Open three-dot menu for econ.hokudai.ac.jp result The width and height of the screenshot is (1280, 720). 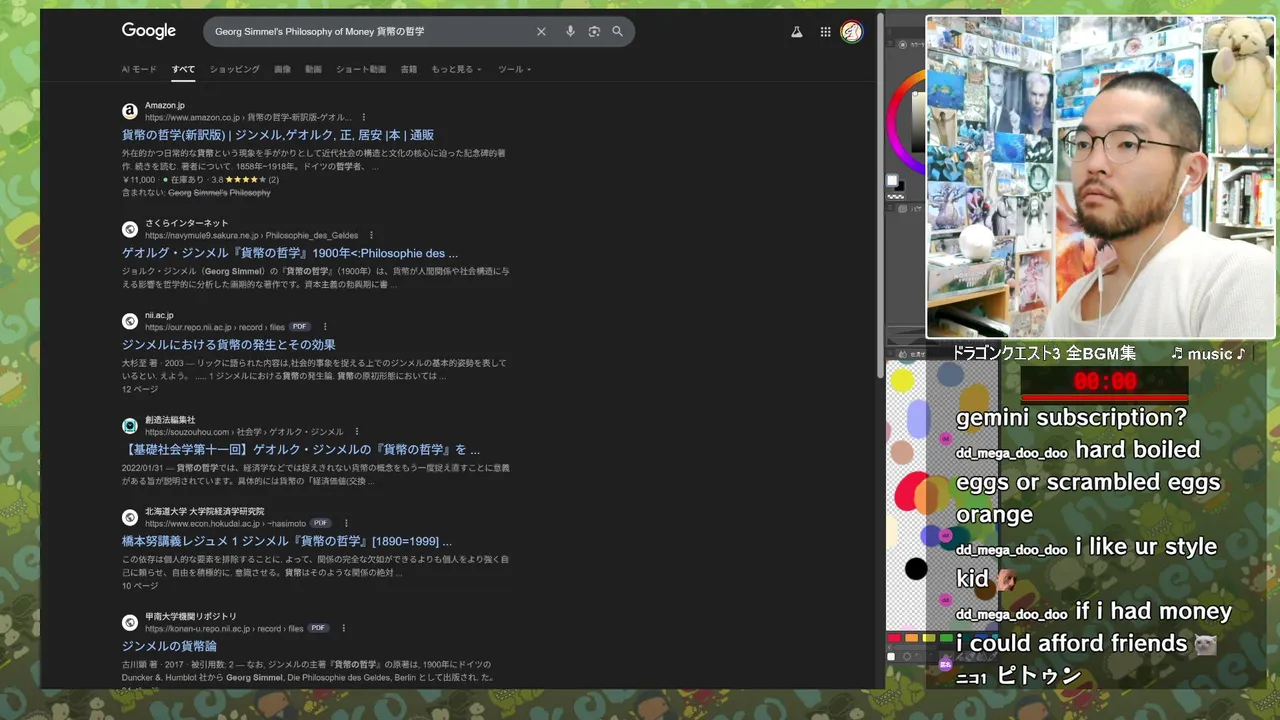346,523
